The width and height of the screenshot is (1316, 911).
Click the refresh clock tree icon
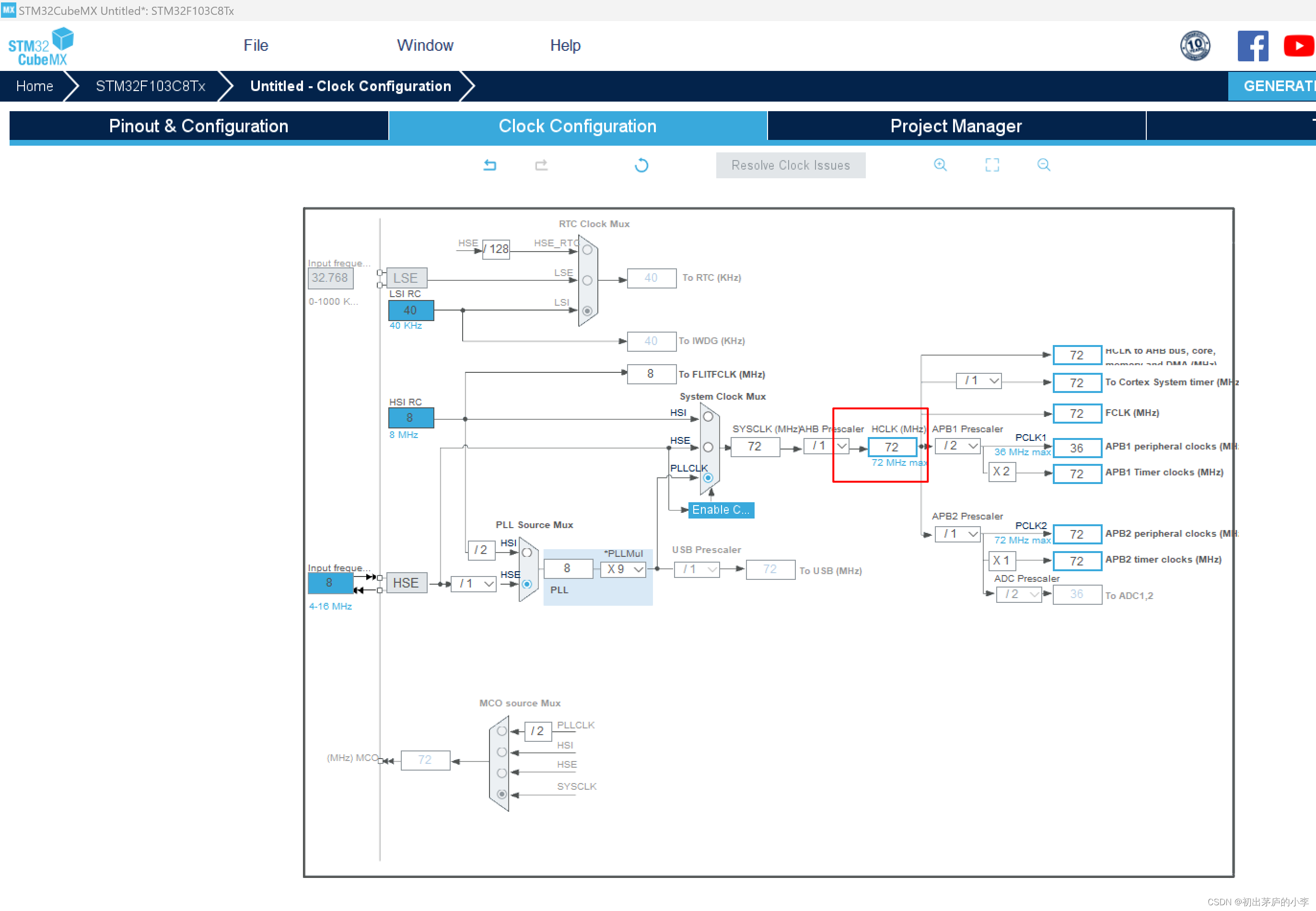click(x=641, y=165)
